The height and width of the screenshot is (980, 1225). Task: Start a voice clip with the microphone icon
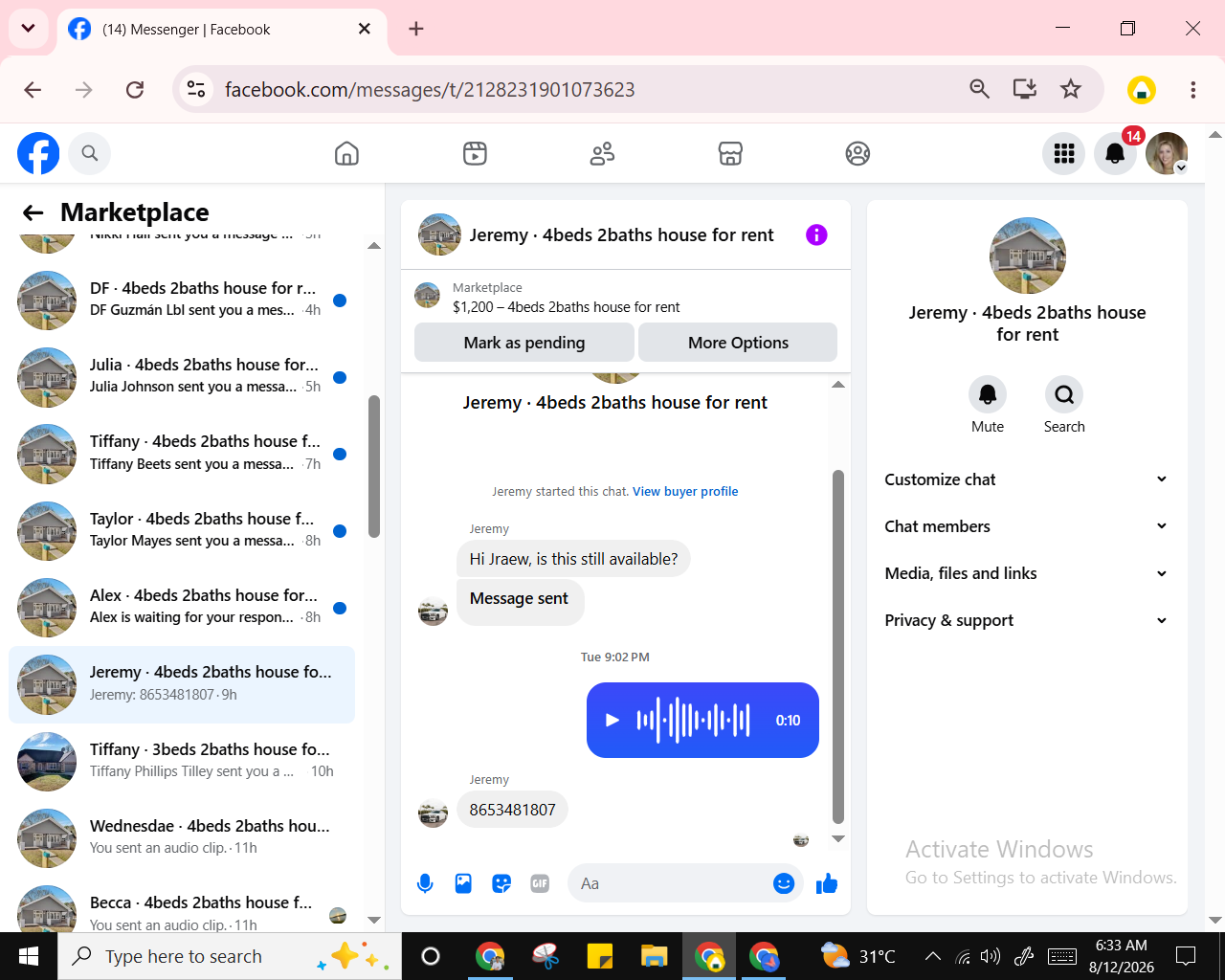tap(425, 883)
